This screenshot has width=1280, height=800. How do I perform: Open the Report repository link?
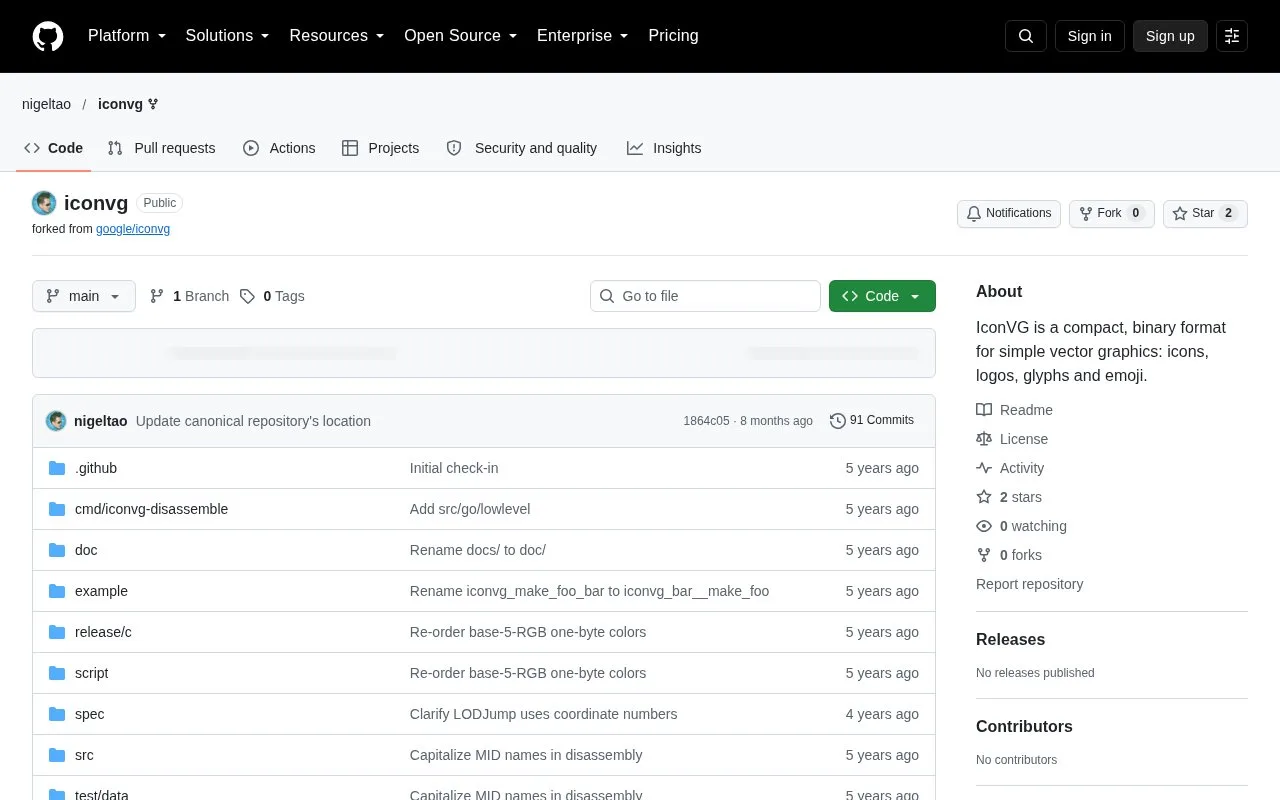pos(1029,584)
